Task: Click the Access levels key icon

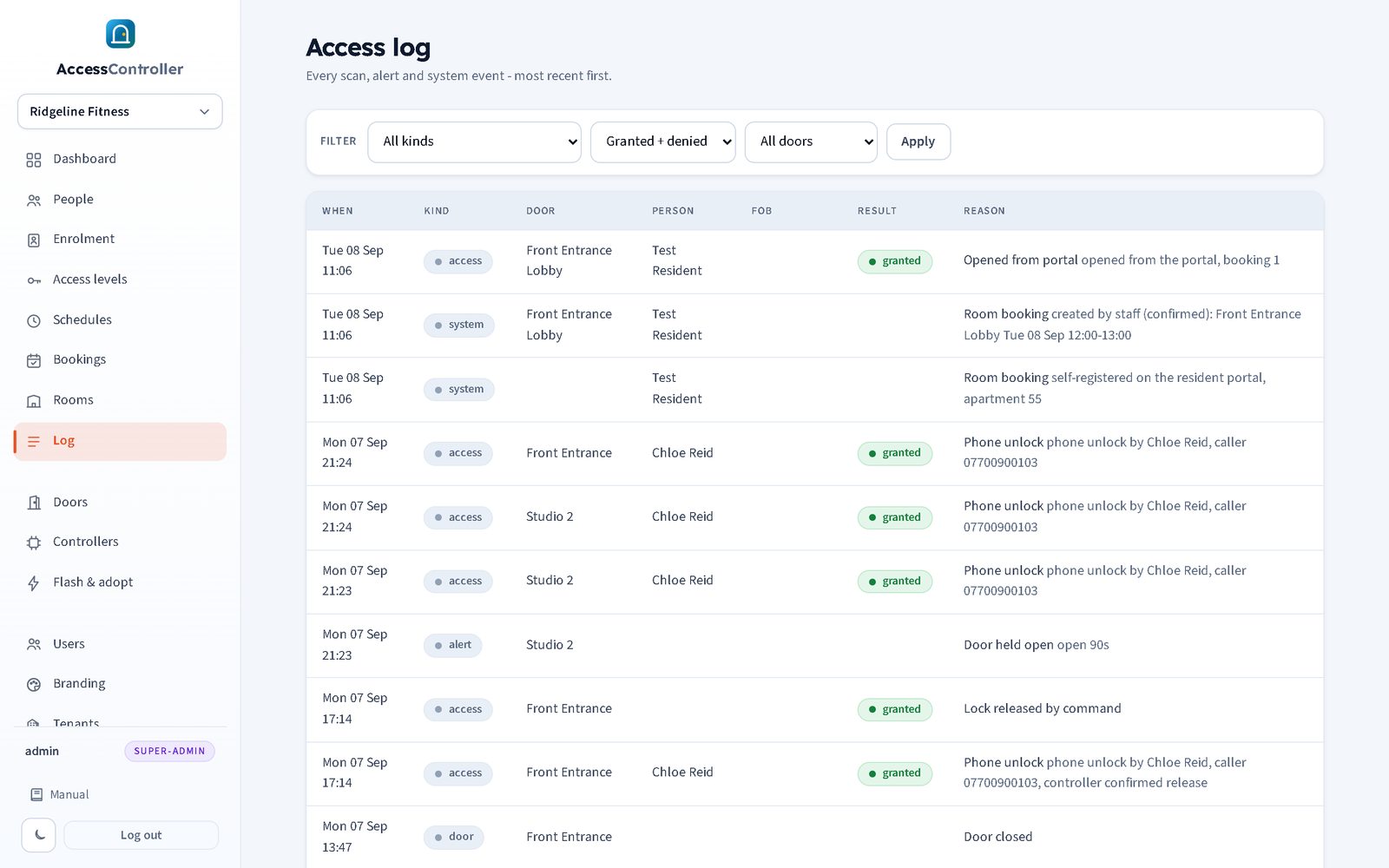Action: [34, 279]
